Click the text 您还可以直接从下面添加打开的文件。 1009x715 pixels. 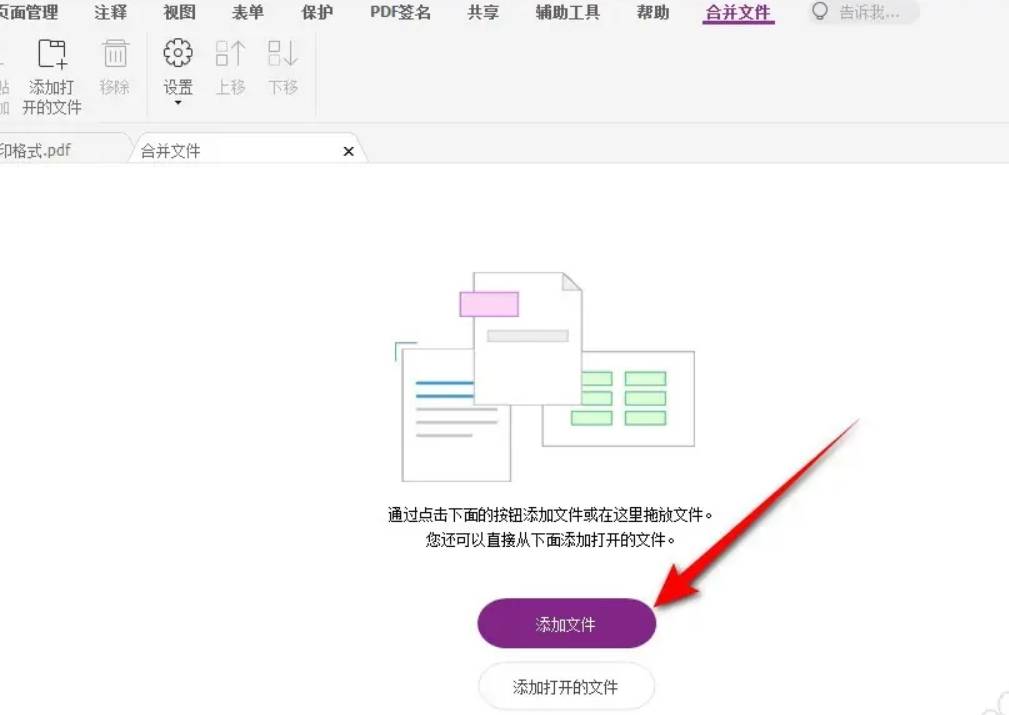tap(551, 539)
